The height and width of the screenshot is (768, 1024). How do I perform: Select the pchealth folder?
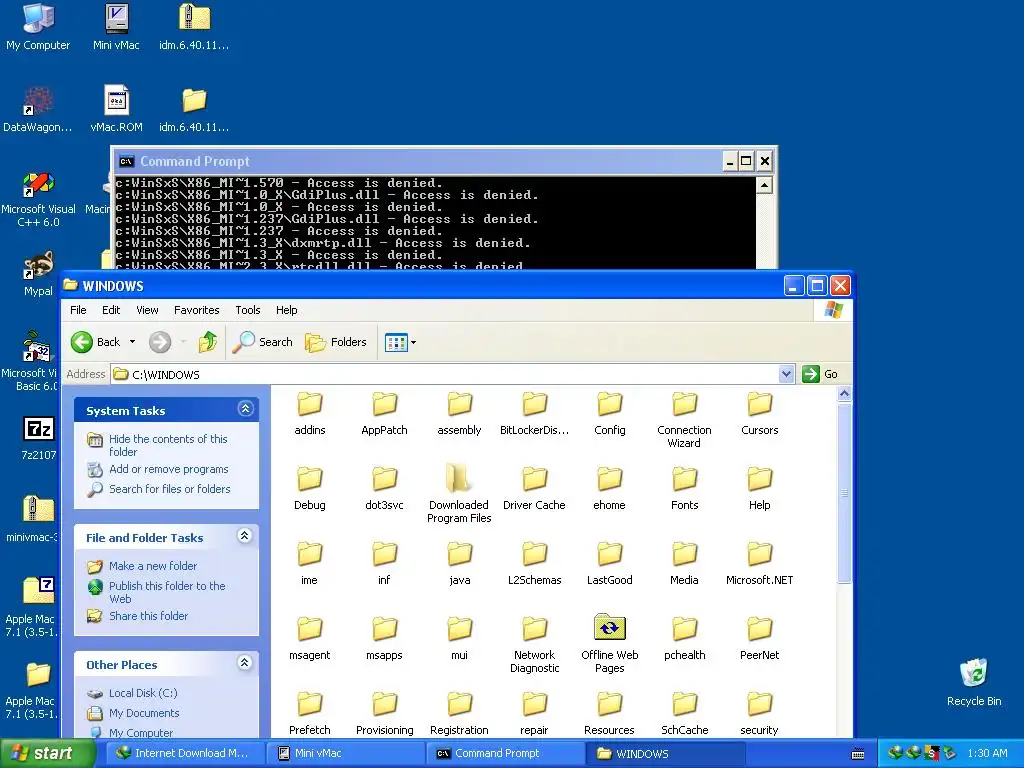pos(684,639)
